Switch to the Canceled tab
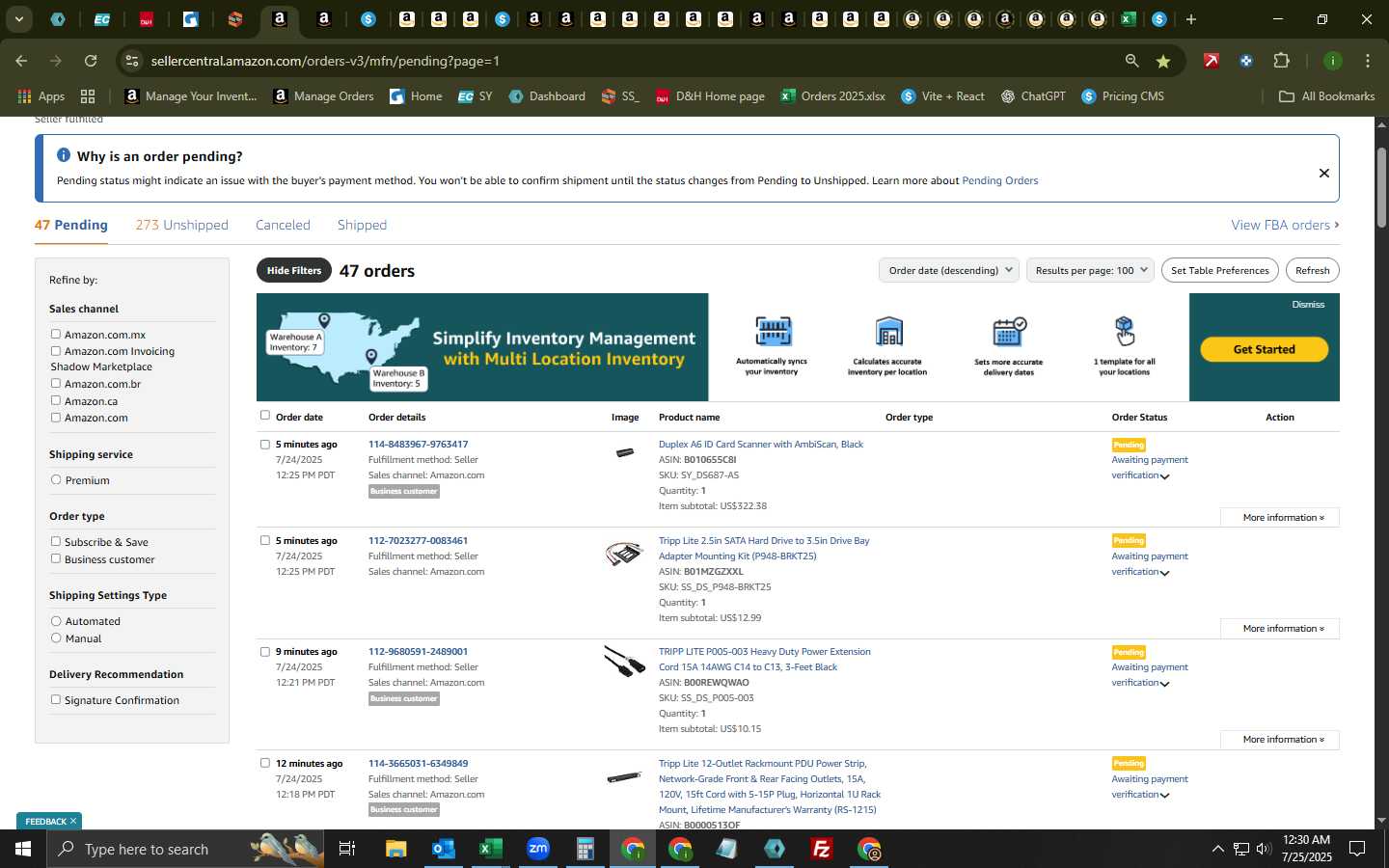The height and width of the screenshot is (868, 1389). [x=283, y=225]
